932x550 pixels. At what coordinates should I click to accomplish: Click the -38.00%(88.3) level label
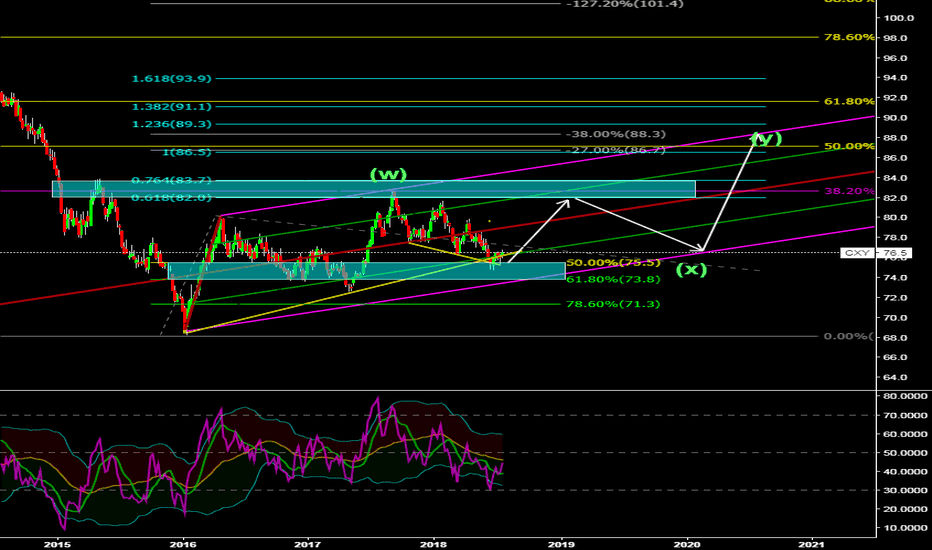point(616,134)
